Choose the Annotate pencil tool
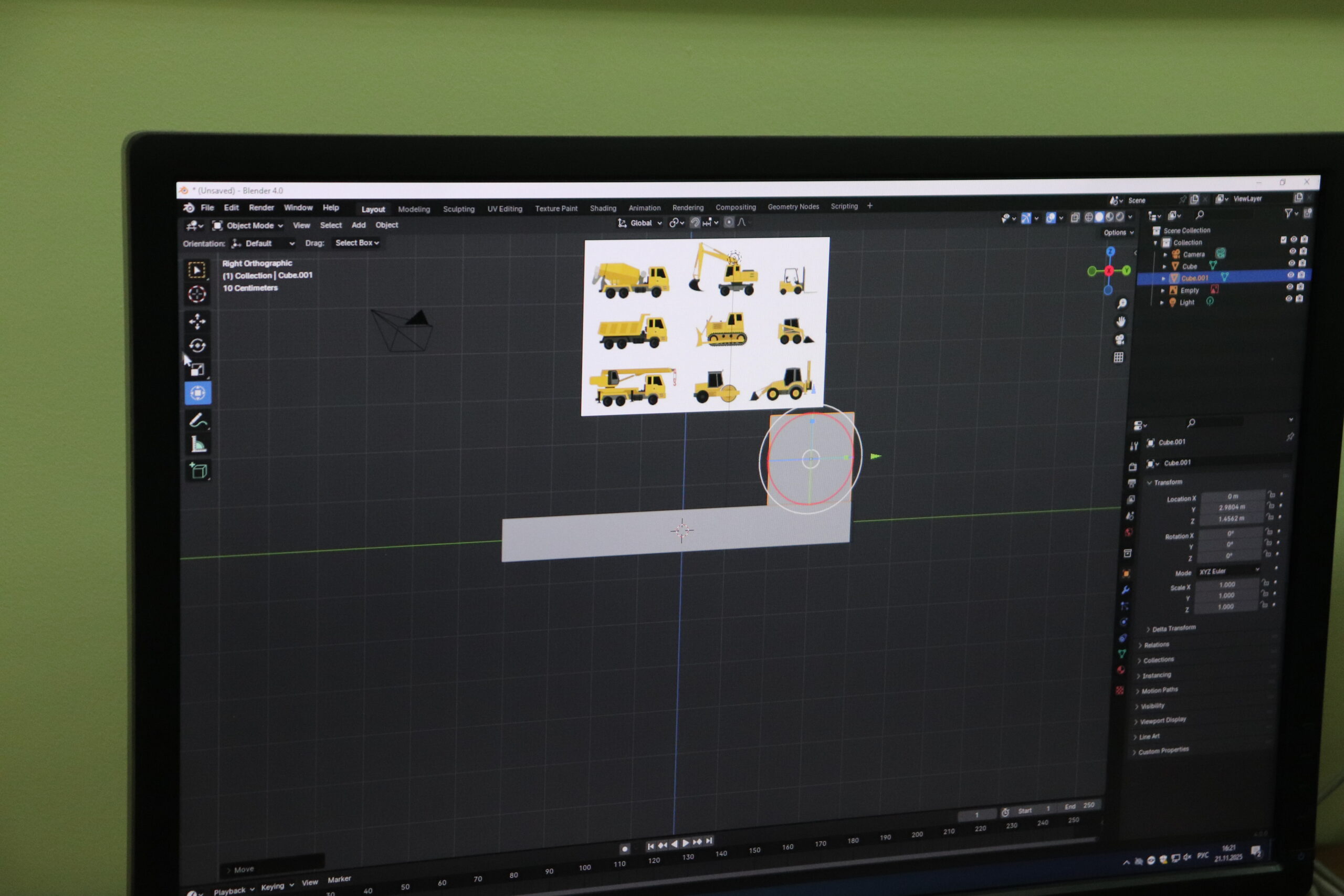The width and height of the screenshot is (1344, 896). point(198,421)
